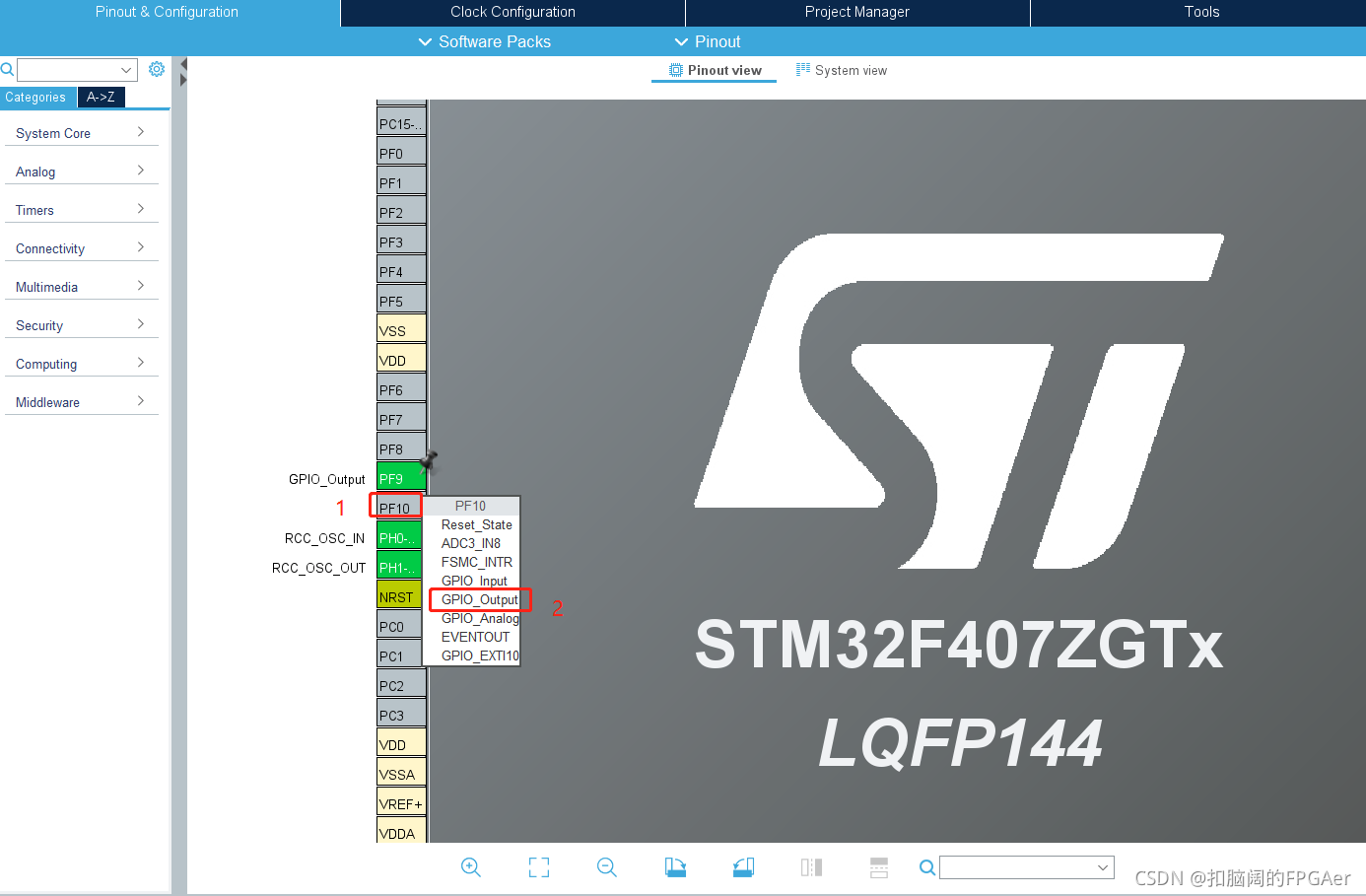Click the green PF9 pin
This screenshot has width=1366, height=896.
[401, 477]
